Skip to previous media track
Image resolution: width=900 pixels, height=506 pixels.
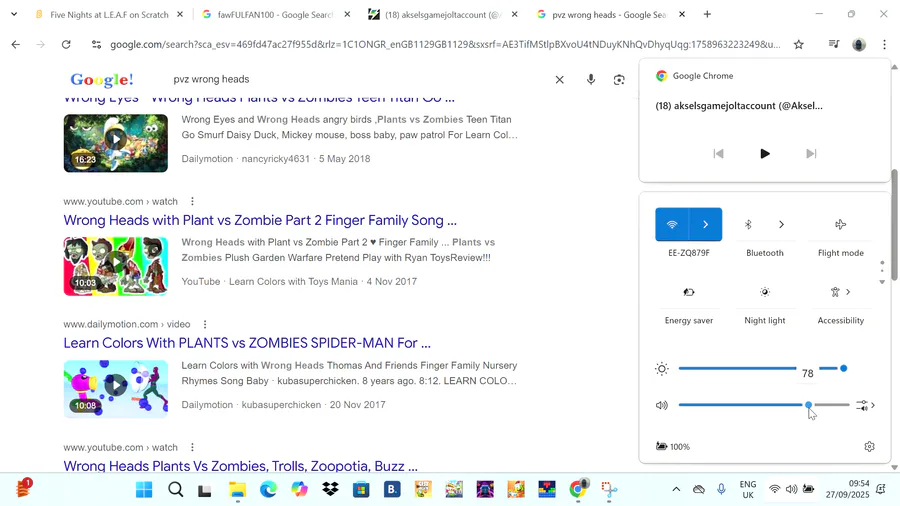tap(718, 154)
